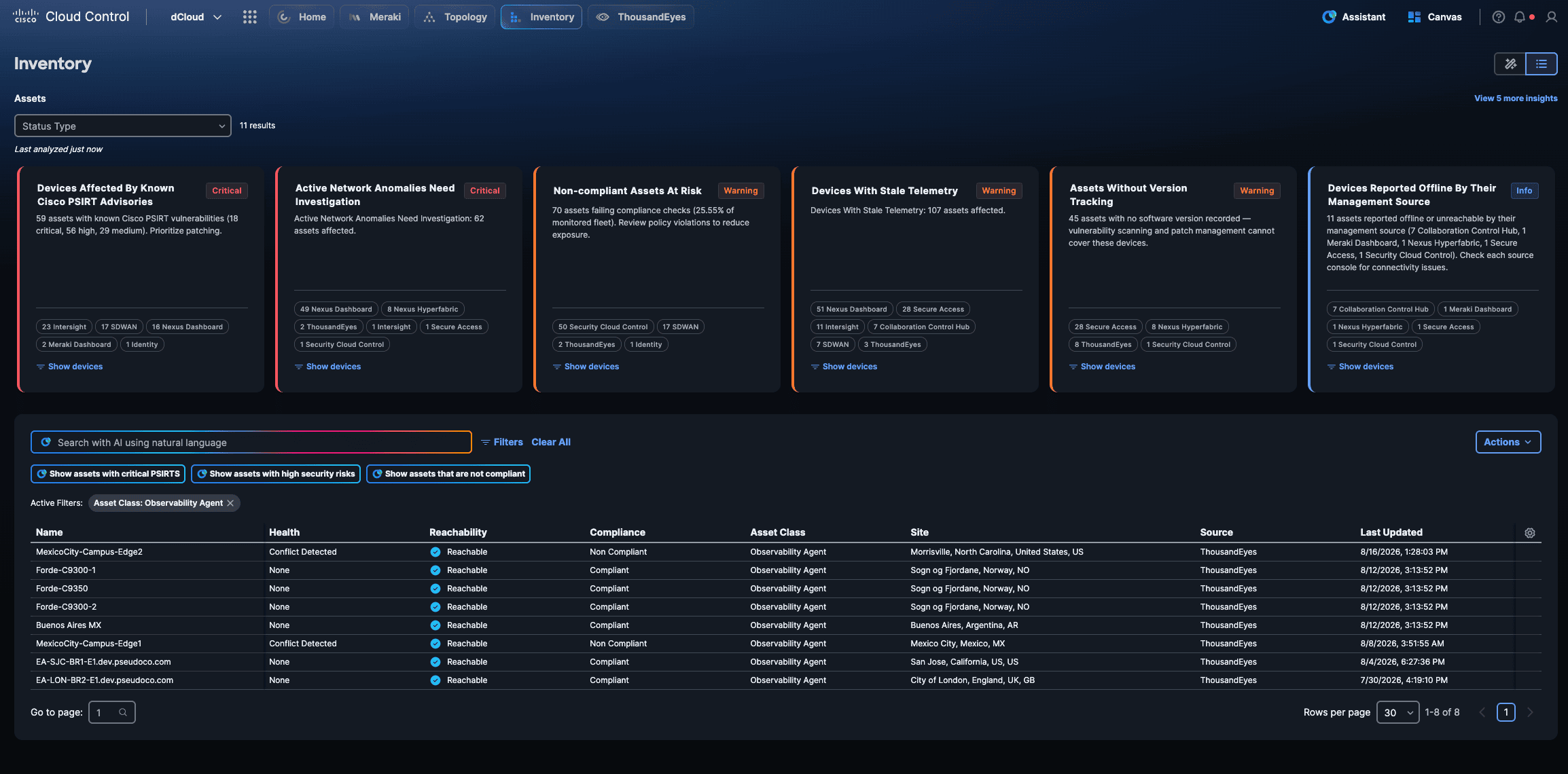Image resolution: width=1568 pixels, height=774 pixels.
Task: Open the dCloud organization dropdown
Action: 196,17
